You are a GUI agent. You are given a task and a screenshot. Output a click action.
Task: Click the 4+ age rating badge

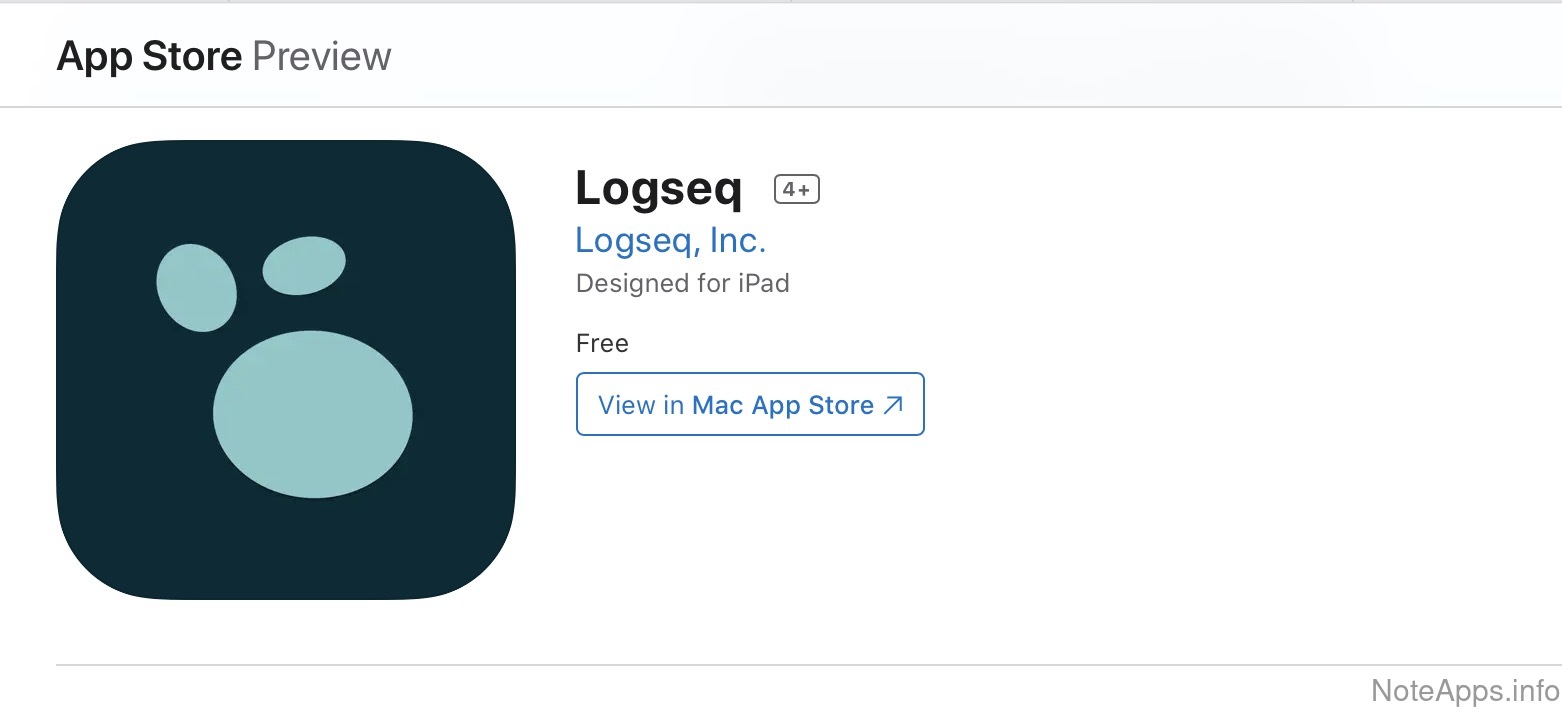[x=797, y=189]
